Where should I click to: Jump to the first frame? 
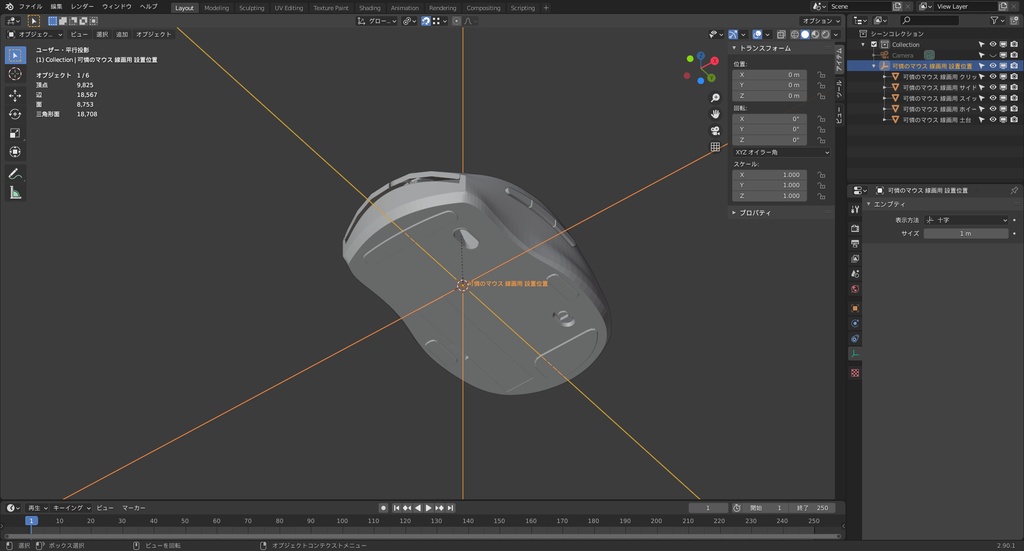coord(396,508)
